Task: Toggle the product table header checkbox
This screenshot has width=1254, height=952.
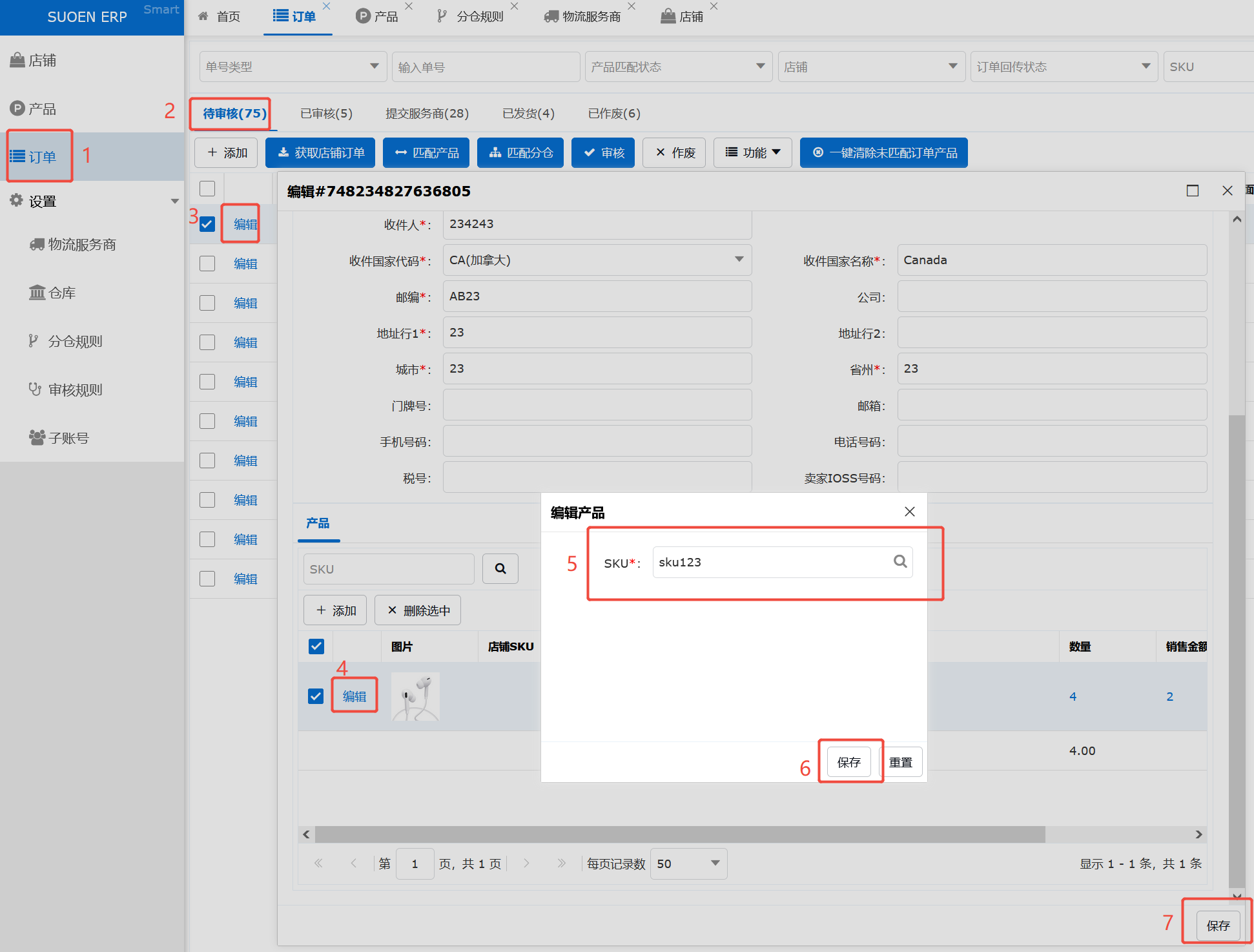Action: click(316, 647)
